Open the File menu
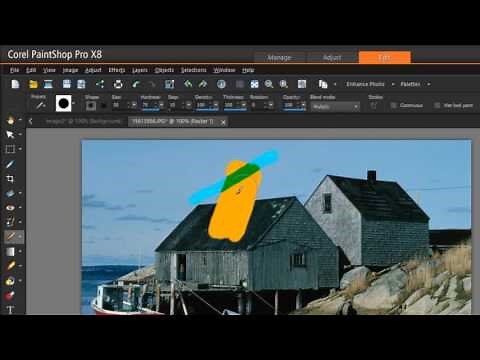 point(14,70)
